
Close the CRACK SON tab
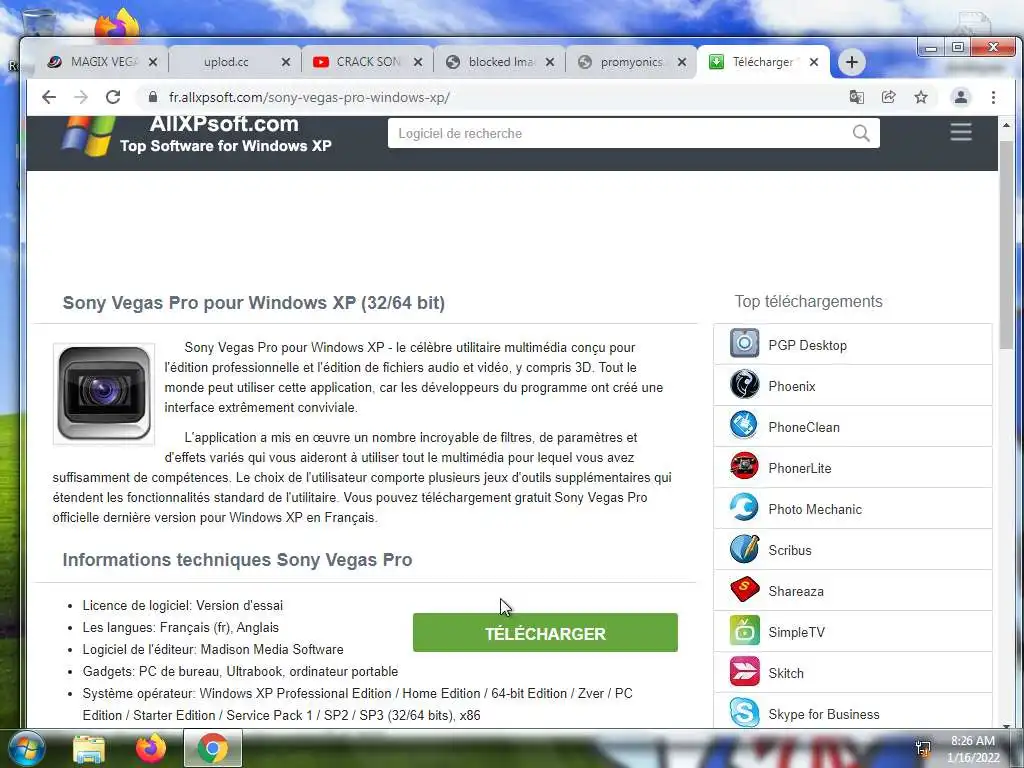(418, 62)
